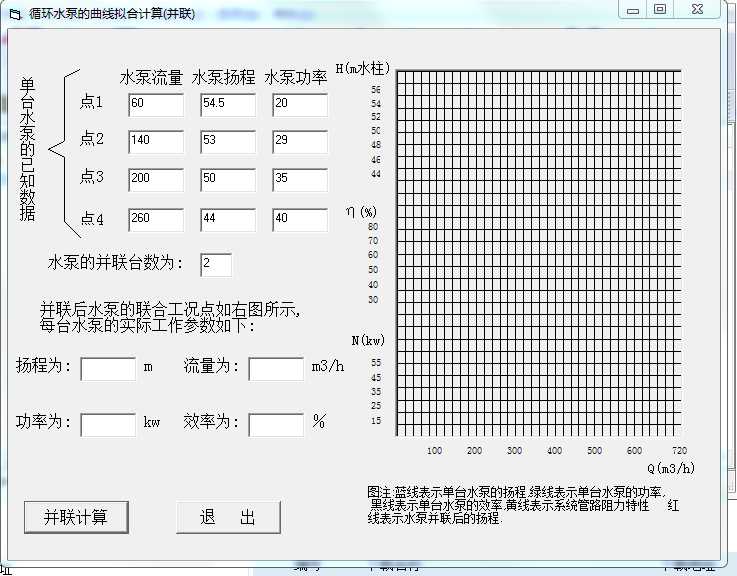Click the Q(m3/h) axis label
The height and width of the screenshot is (576, 737).
tap(671, 468)
